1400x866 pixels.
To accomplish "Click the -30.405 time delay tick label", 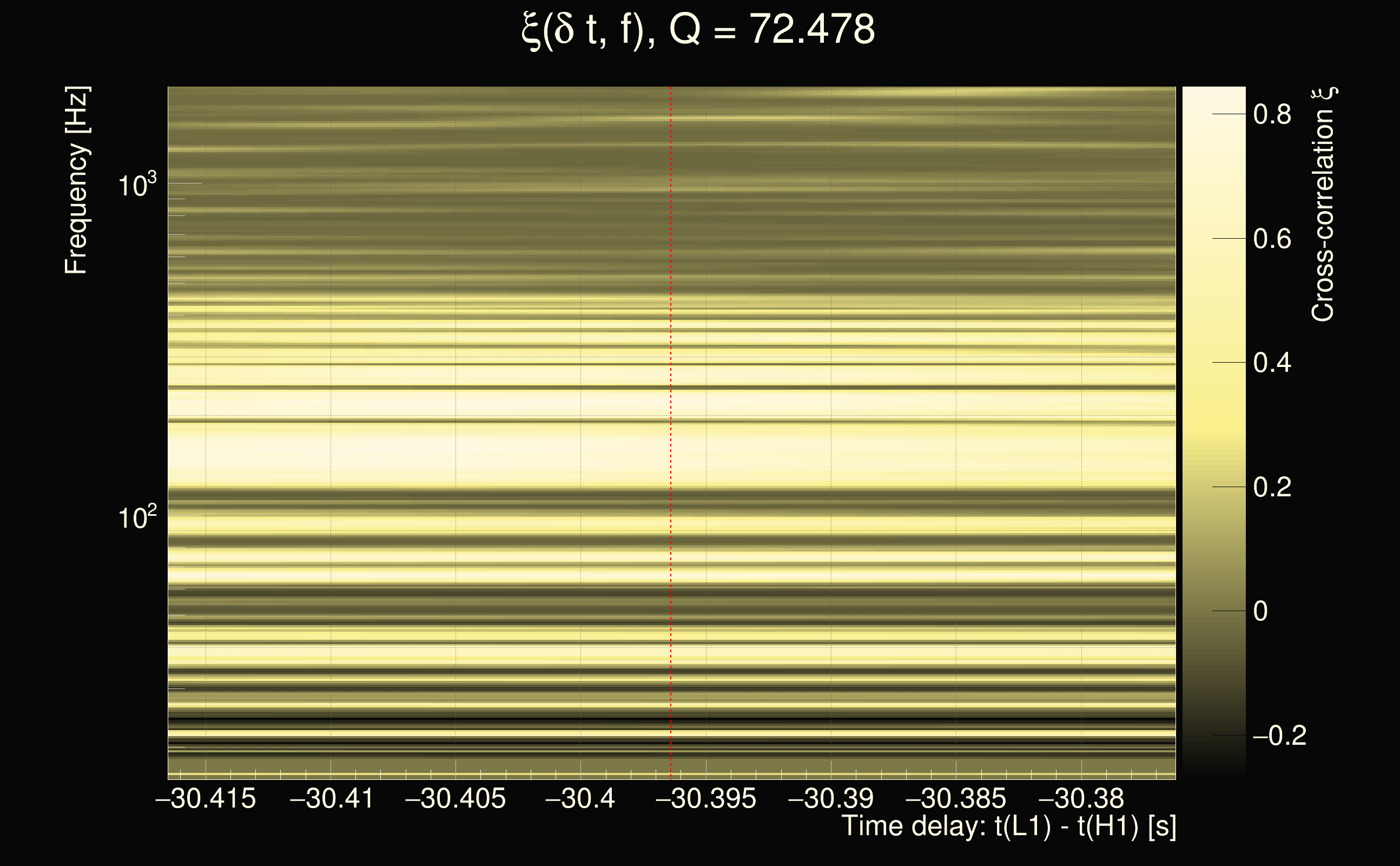I will [455, 798].
